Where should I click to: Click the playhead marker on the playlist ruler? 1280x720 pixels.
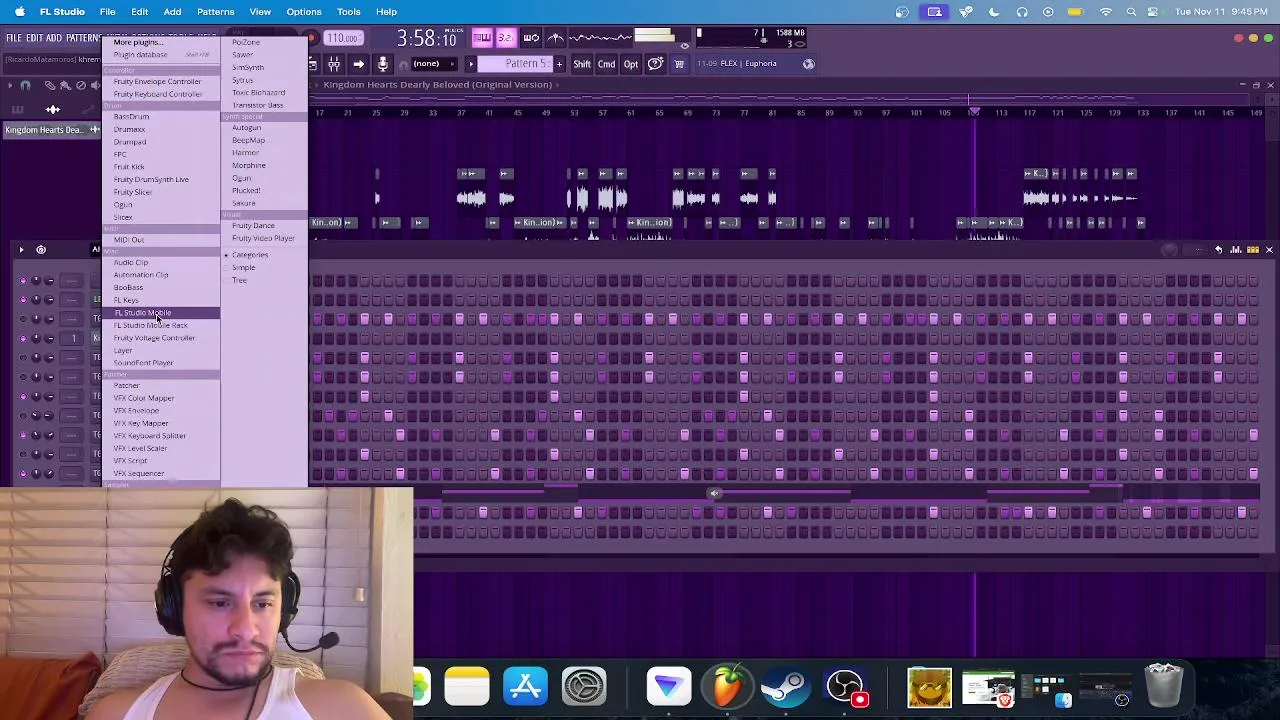(974, 112)
